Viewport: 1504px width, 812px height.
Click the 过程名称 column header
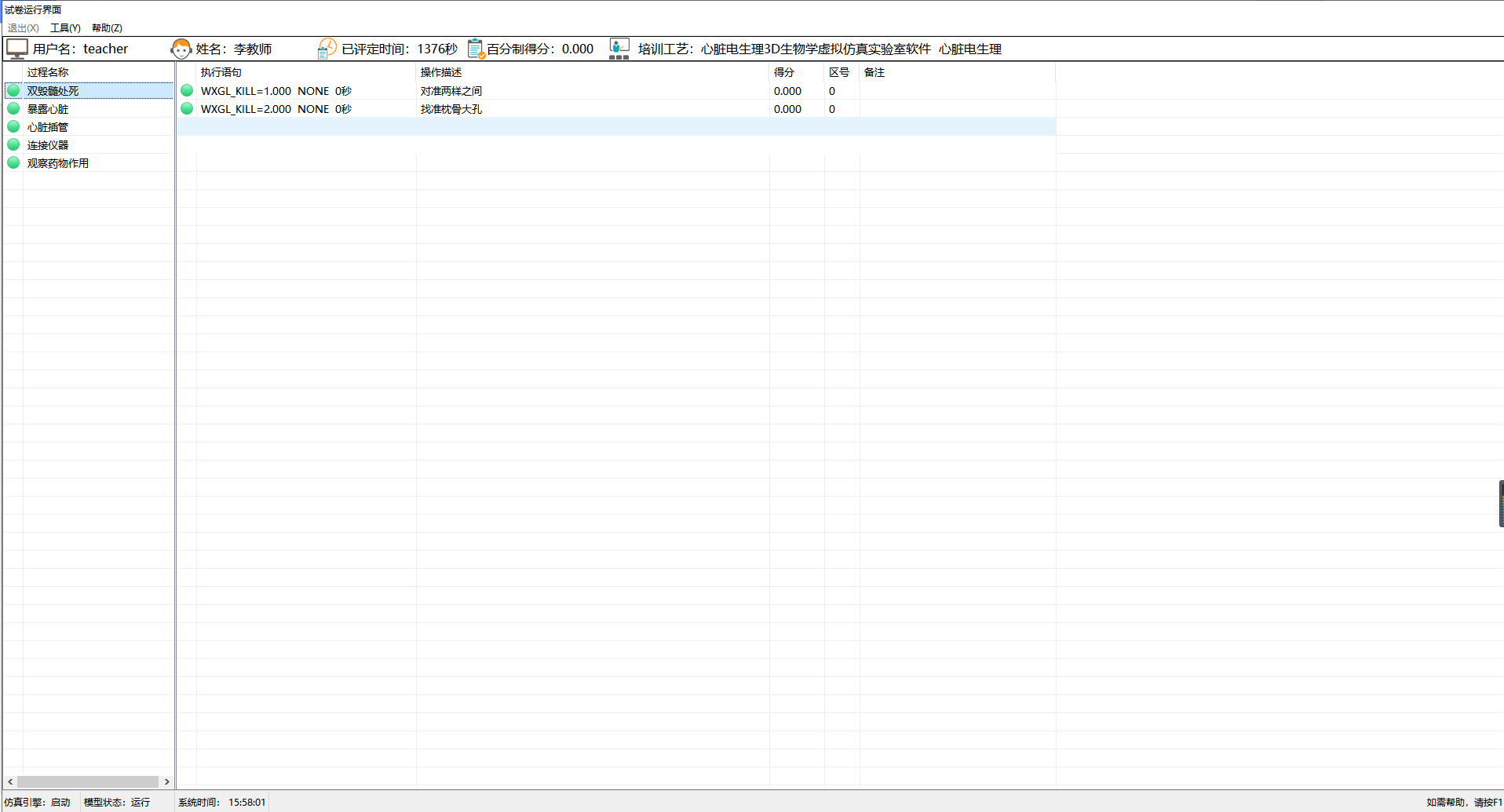pyautogui.click(x=48, y=72)
